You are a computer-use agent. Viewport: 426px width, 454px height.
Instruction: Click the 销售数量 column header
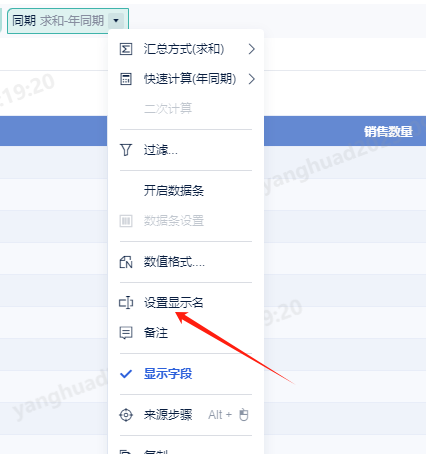tap(388, 132)
